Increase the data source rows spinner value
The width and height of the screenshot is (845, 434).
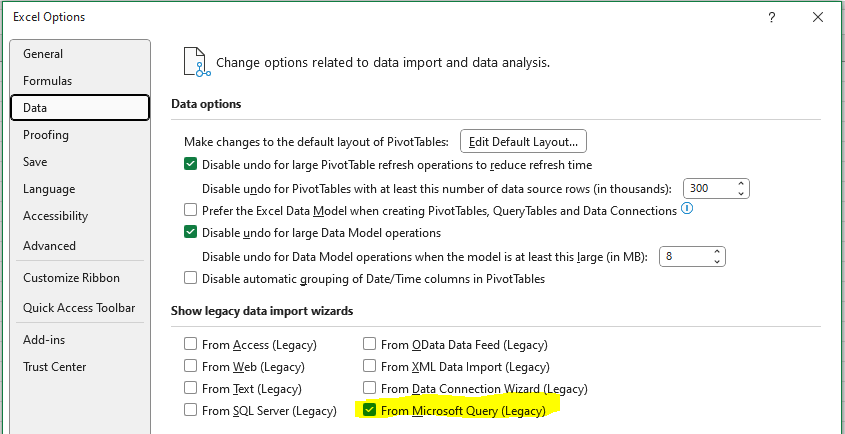coord(741,184)
